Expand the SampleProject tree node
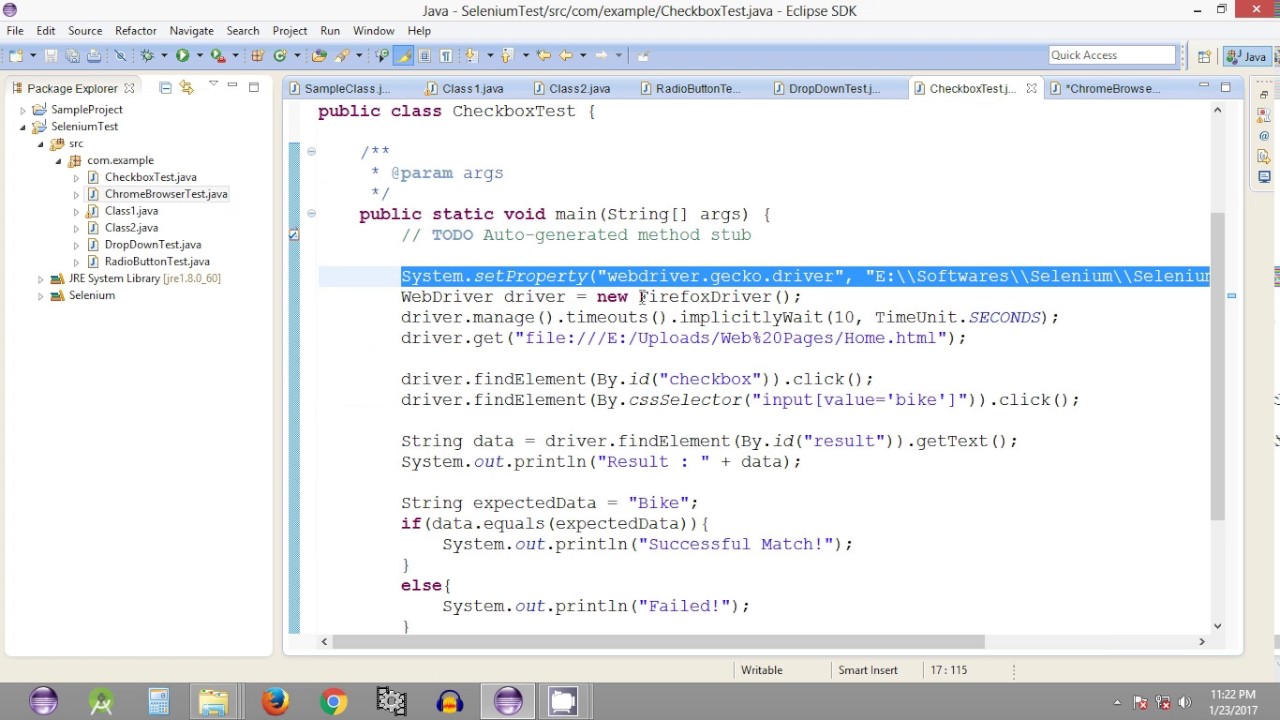Screen dimensions: 1280x720 point(23,110)
